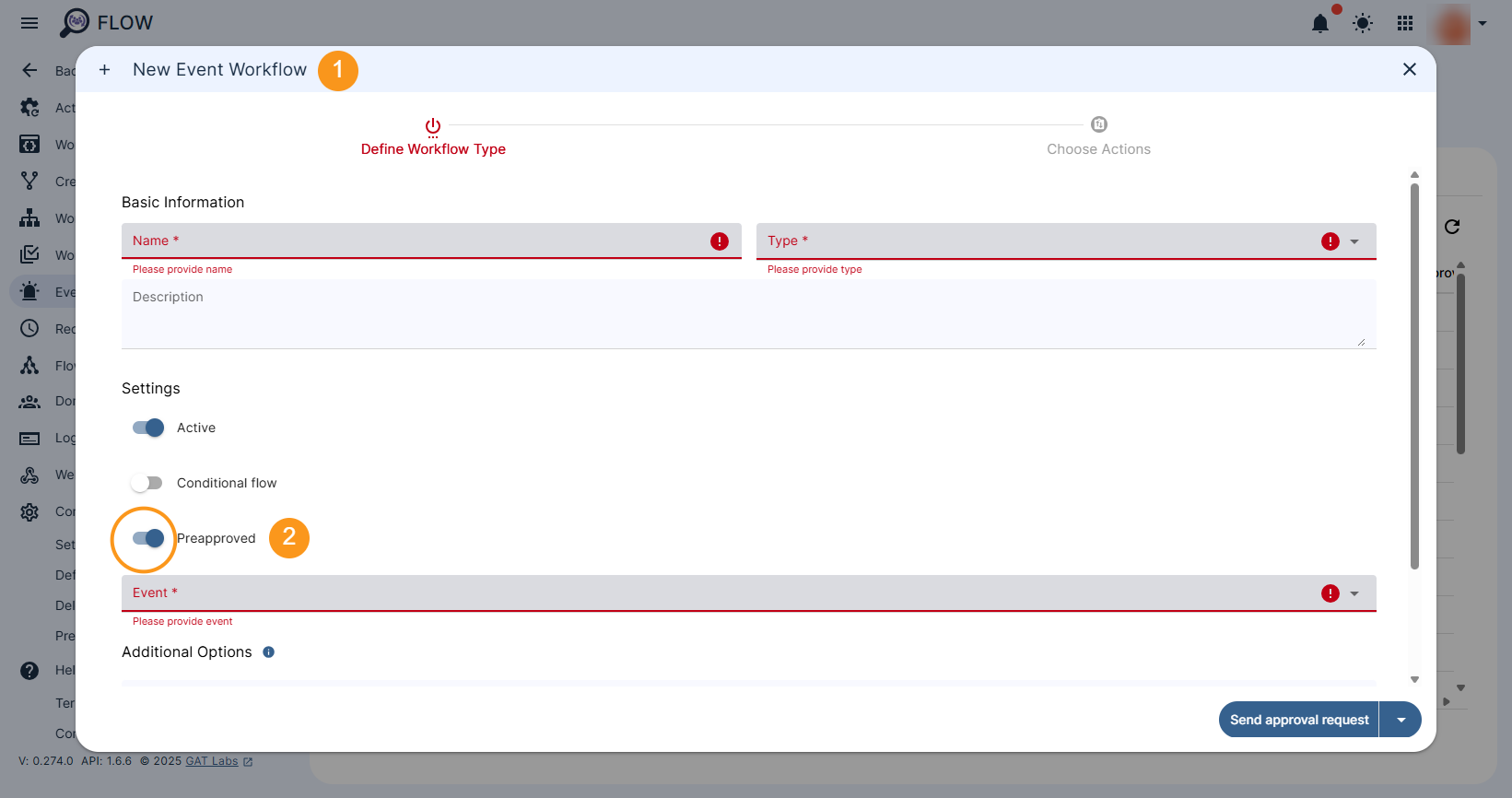1512x798 pixels.
Task: Click the refresh icon behind the dialog
Action: pos(1452,227)
